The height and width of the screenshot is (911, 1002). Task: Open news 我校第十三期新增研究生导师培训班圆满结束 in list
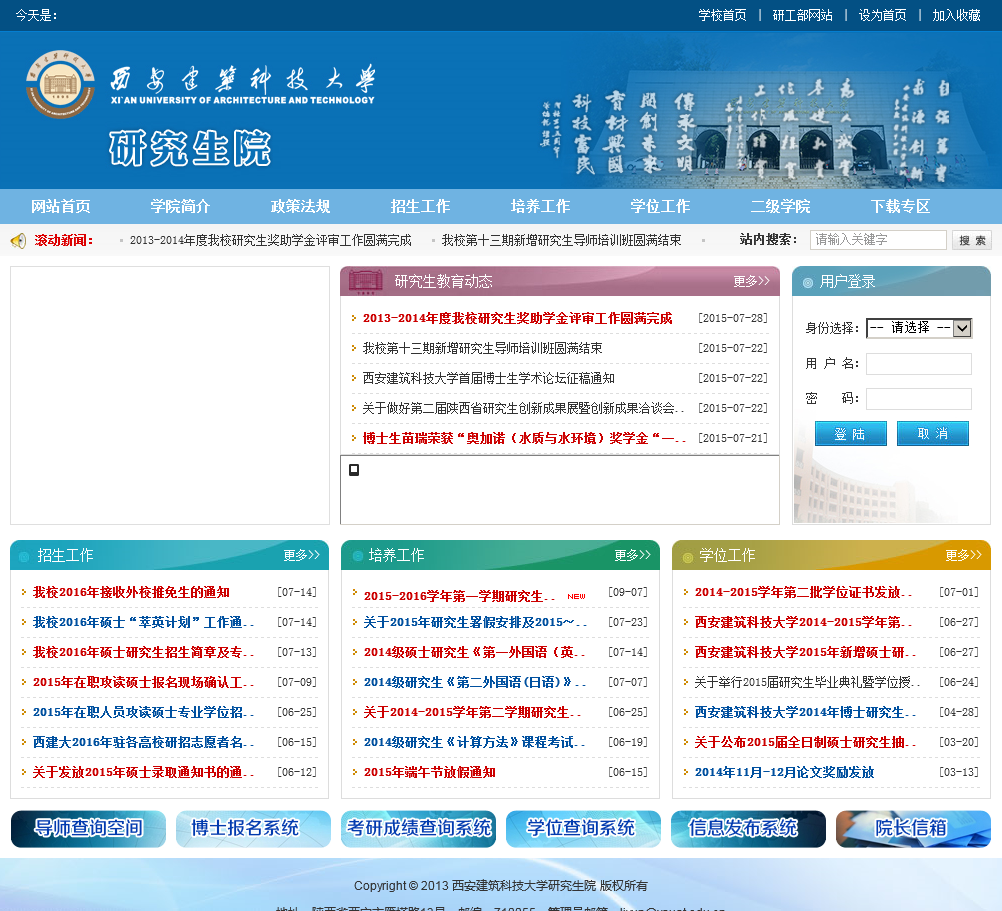point(482,348)
